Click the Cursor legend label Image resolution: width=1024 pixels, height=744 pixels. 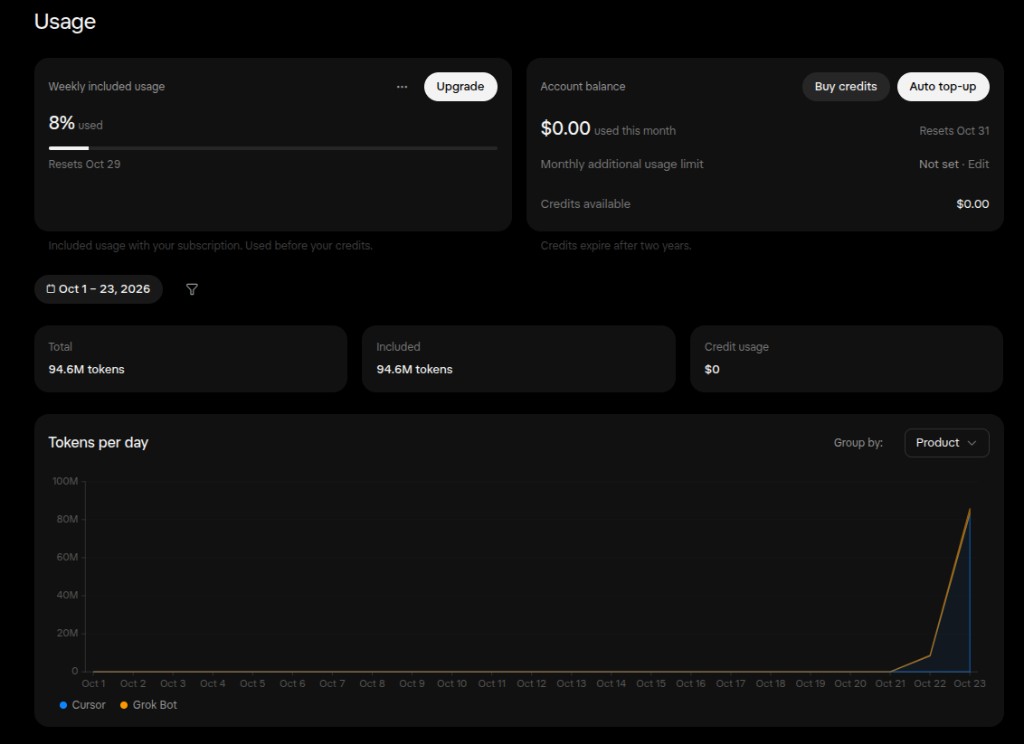[x=88, y=705]
